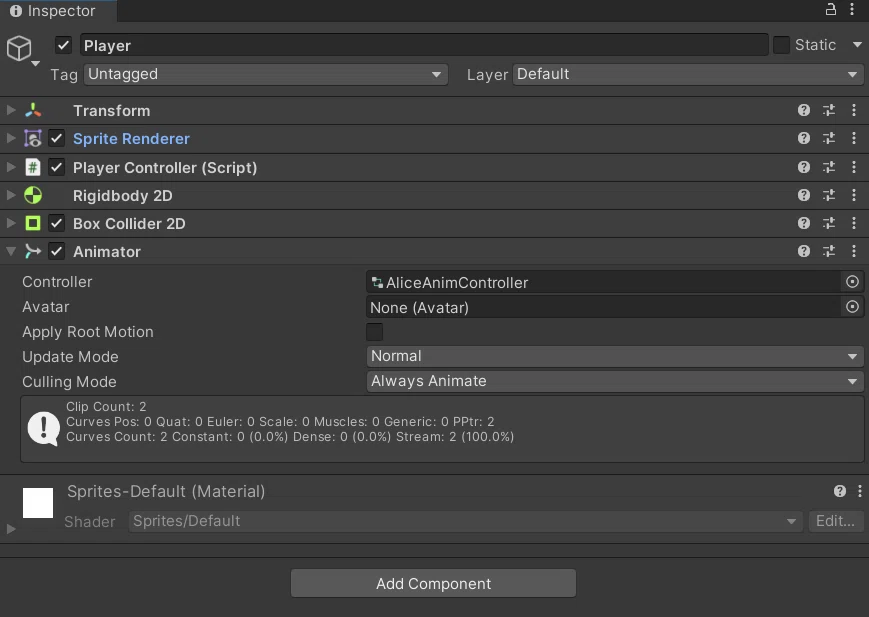Open Player Controller help reference icon
This screenshot has width=869, height=617.
pos(804,167)
